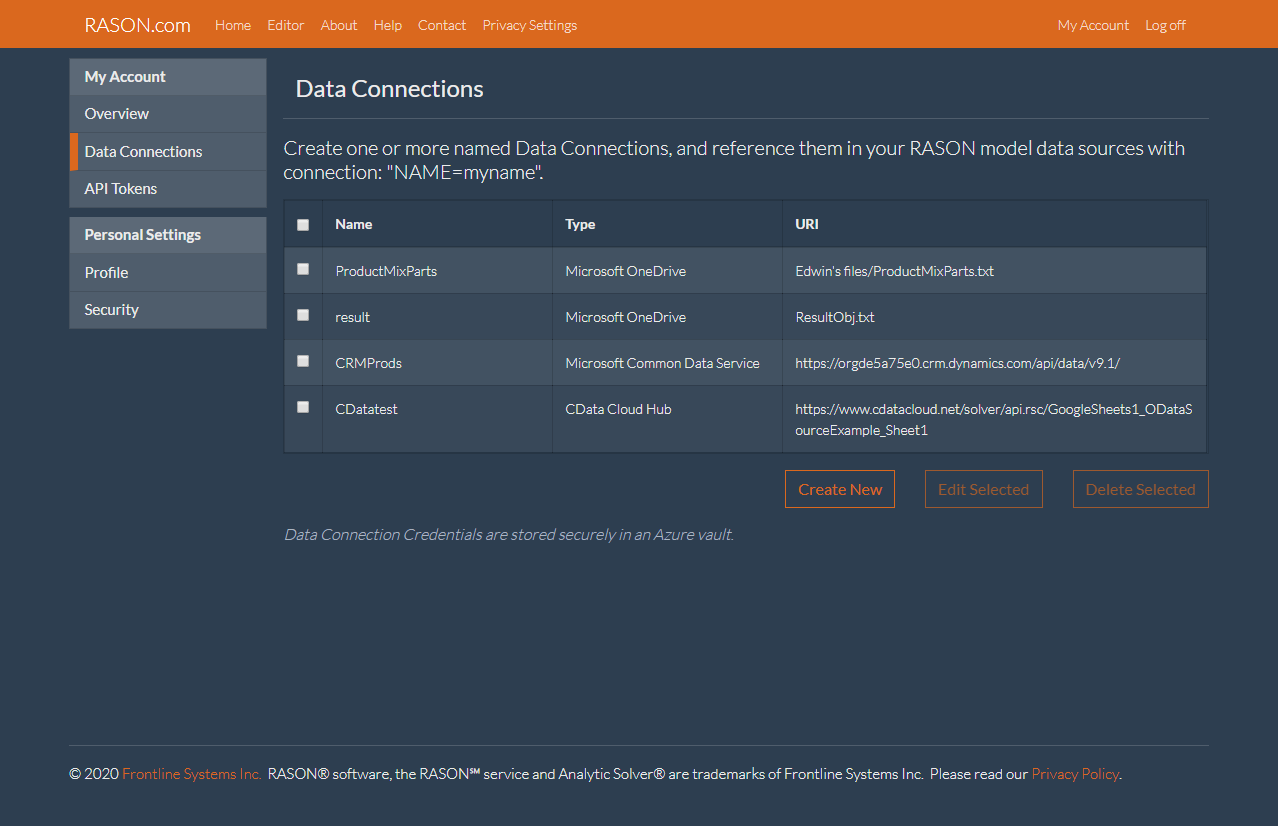Open the Overview sidebar item

click(x=117, y=114)
